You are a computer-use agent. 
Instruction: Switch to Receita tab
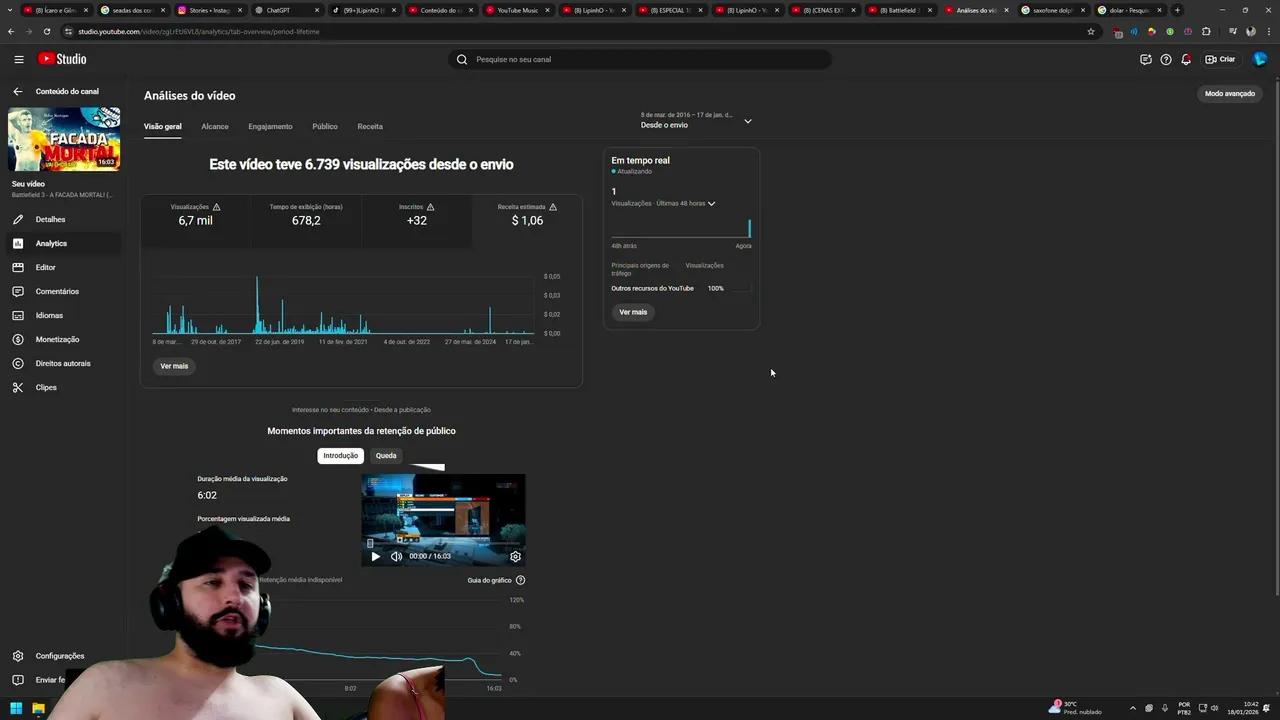[370, 127]
